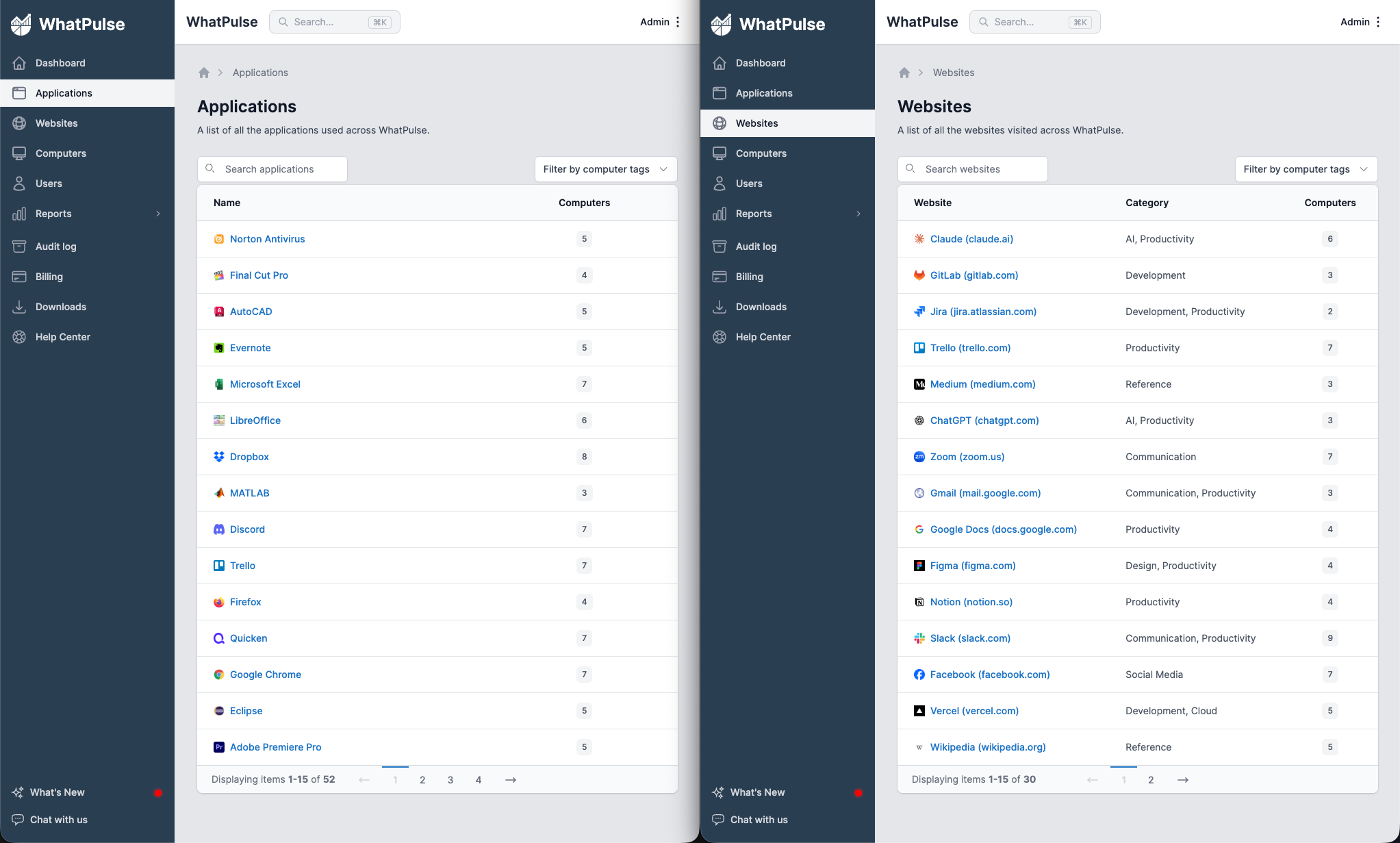Click Downloads arrow icon in left window sidebar
The image size is (1400, 843).
pos(19,307)
